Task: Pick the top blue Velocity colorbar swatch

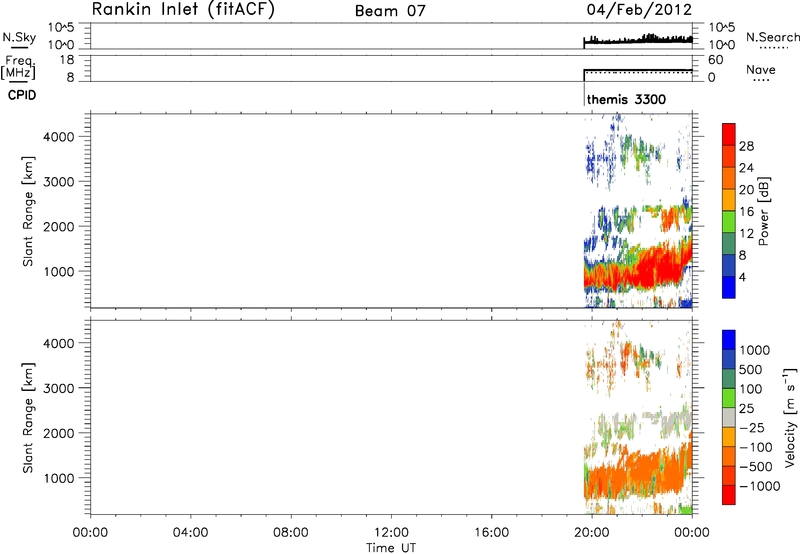Action: (x=729, y=340)
